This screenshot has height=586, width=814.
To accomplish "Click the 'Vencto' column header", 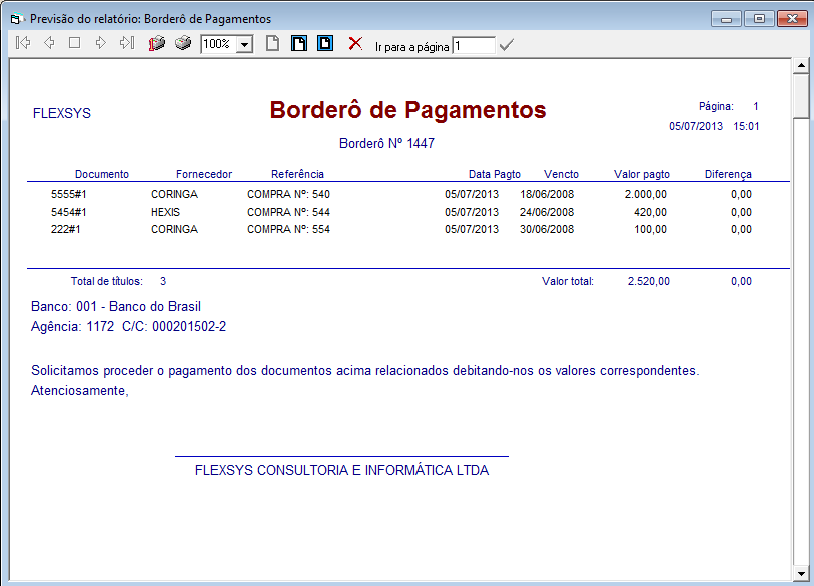I will 561,174.
